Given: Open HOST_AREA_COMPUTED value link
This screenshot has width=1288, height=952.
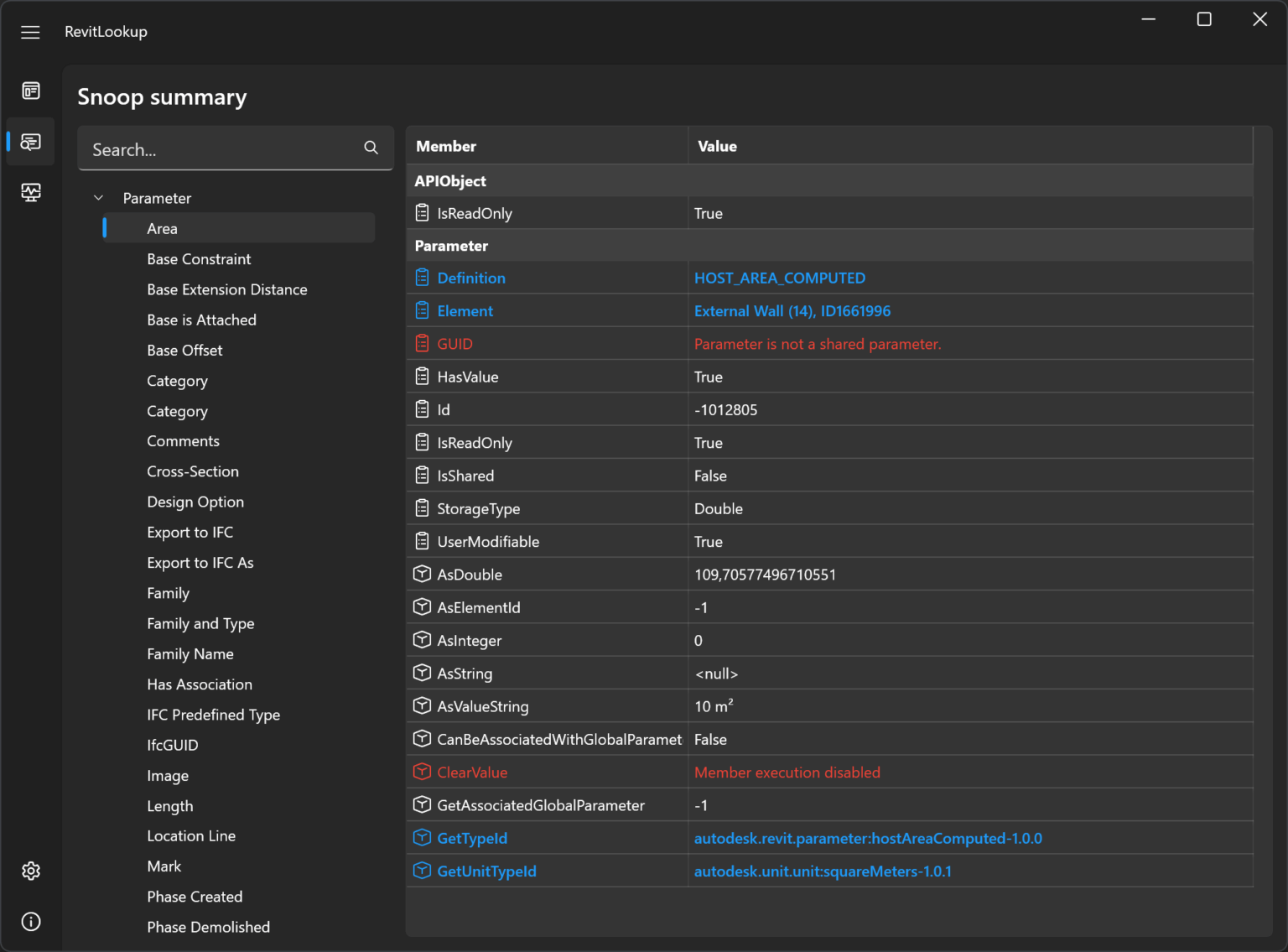Looking at the screenshot, I should tap(780, 278).
